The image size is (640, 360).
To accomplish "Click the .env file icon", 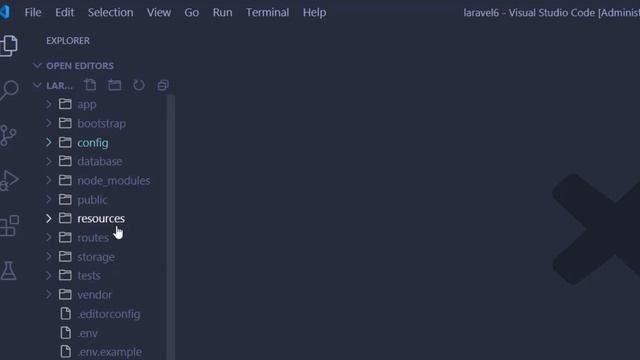I will (65, 333).
